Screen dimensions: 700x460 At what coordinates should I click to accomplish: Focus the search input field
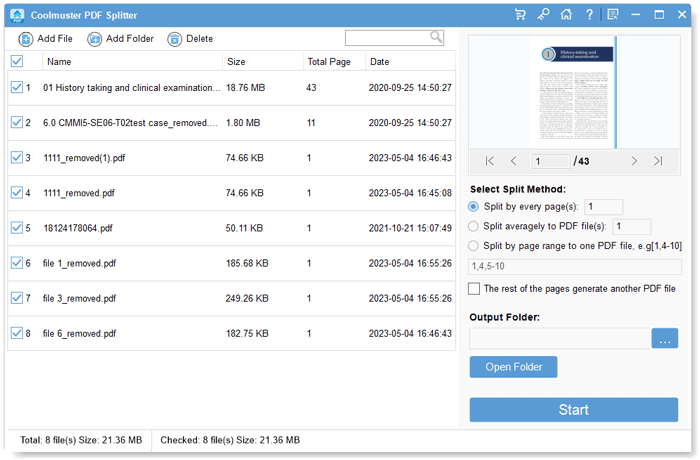coord(388,38)
